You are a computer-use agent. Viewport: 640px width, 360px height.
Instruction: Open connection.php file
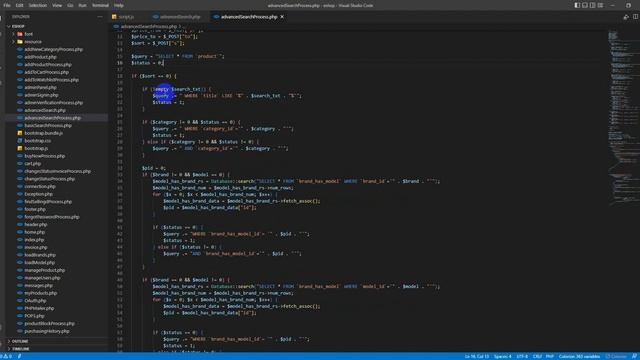tap(40, 187)
